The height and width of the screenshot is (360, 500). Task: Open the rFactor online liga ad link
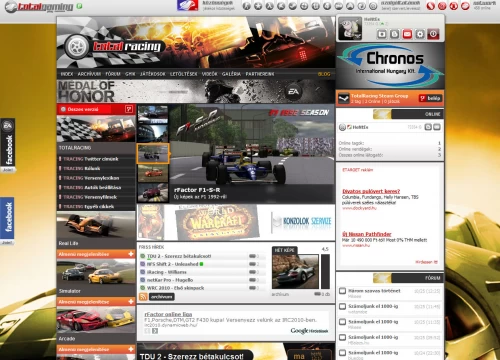(x=168, y=314)
